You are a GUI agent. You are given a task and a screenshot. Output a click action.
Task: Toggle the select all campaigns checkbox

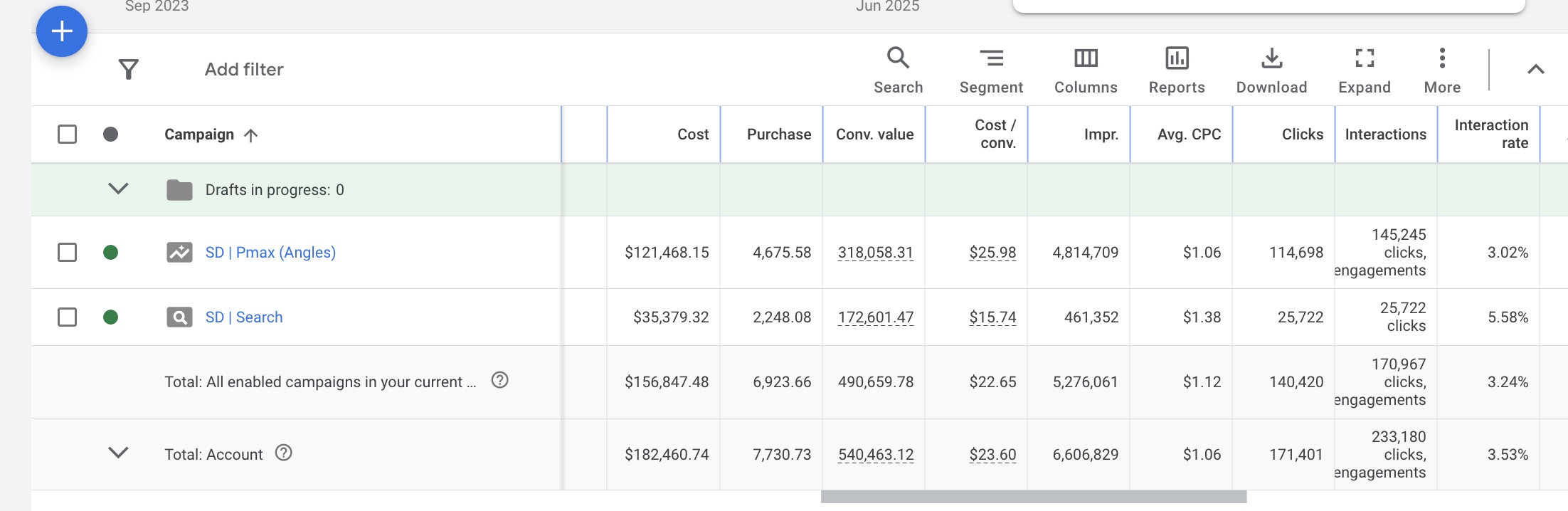coord(67,135)
